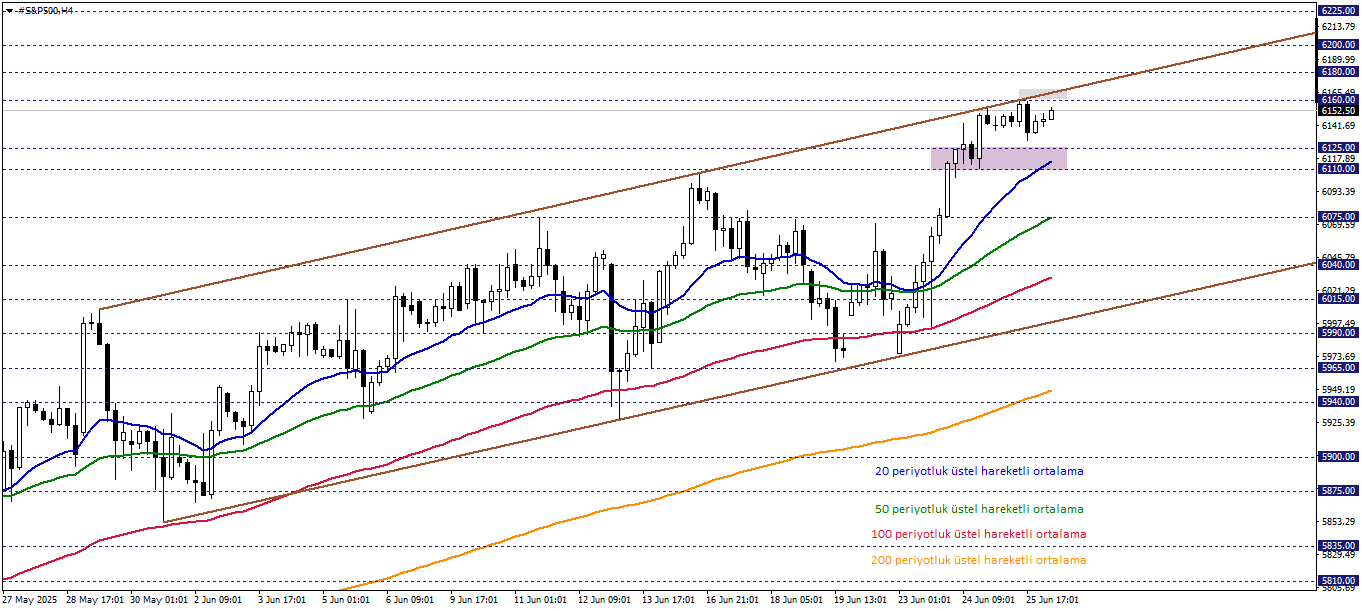Select the 5875.00 price level label
Image resolution: width=1362 pixels, height=611 pixels.
pos(1338,490)
